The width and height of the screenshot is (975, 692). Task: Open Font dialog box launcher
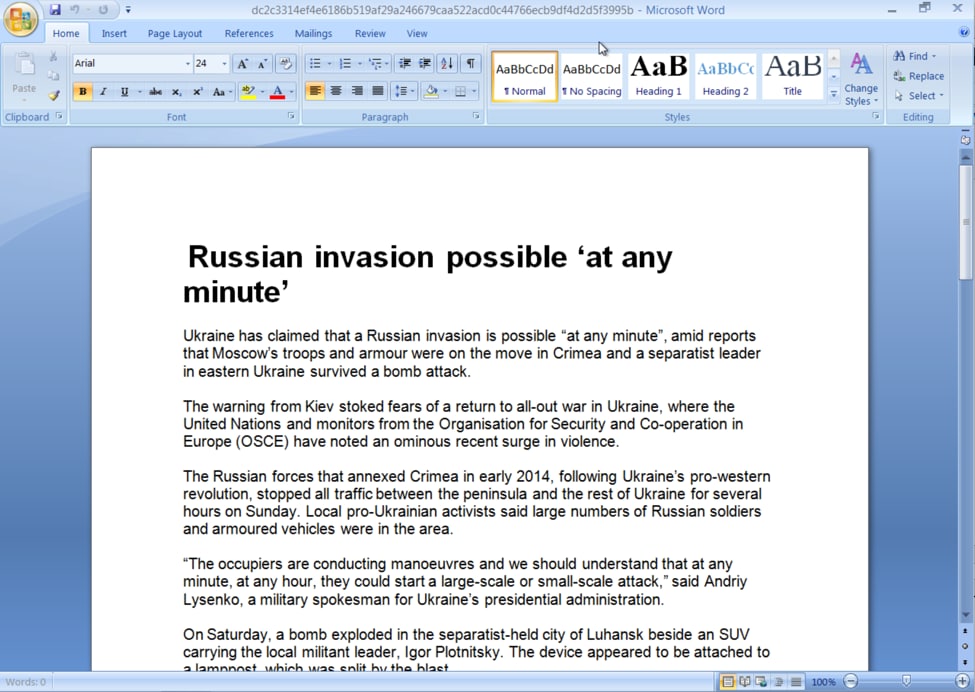coord(291,116)
